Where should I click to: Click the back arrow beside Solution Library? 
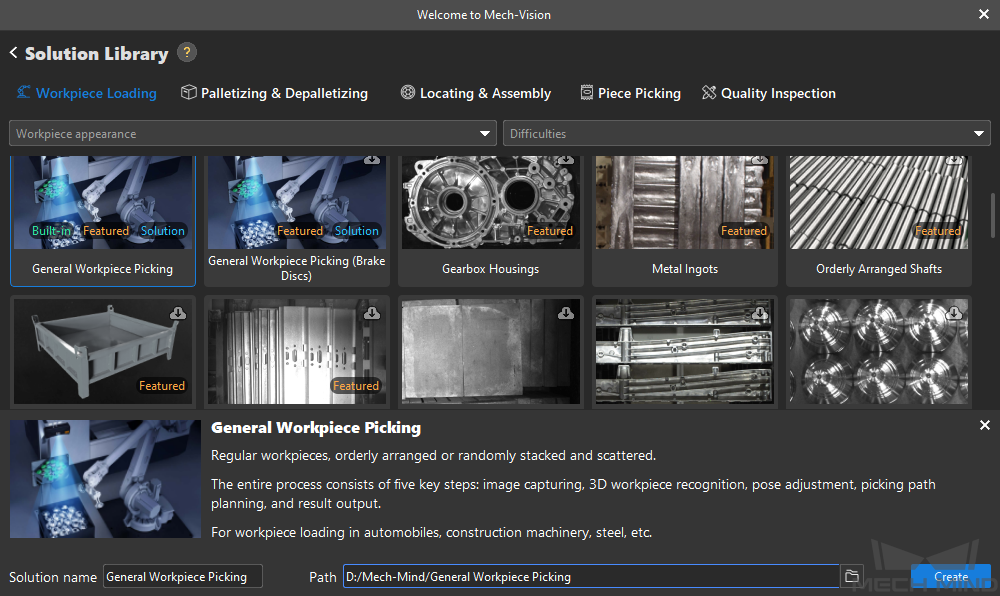click(14, 53)
